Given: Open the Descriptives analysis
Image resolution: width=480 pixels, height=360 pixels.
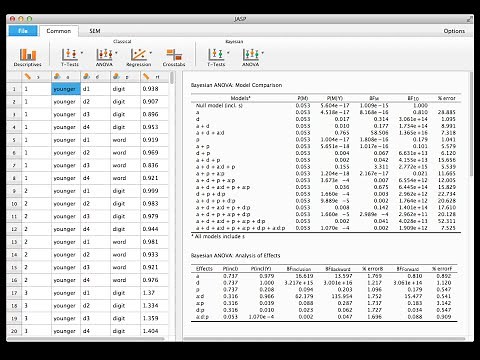Looking at the screenshot, I should [x=28, y=57].
